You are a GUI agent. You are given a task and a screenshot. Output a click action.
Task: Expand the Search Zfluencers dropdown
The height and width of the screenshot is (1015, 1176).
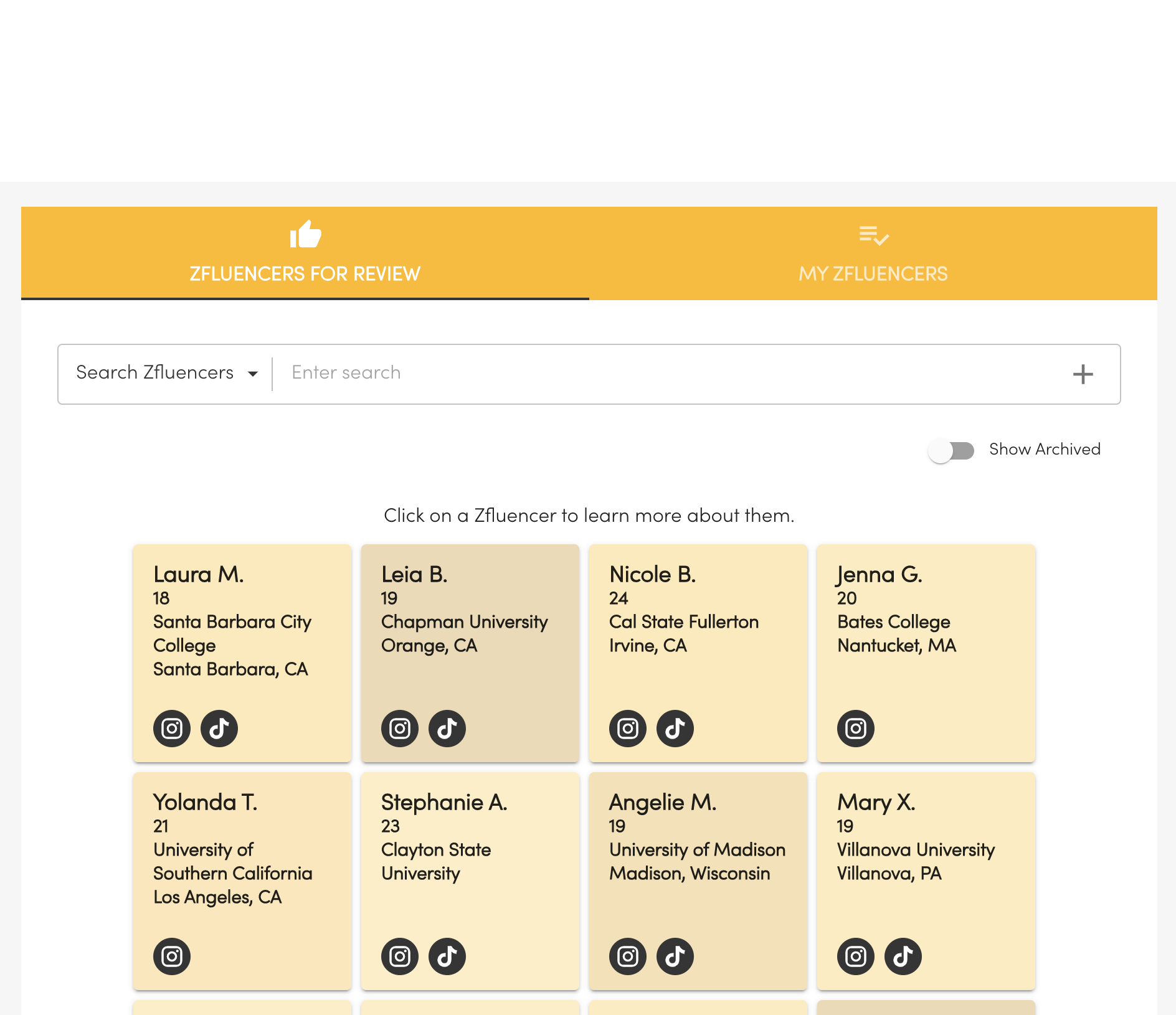coord(167,373)
